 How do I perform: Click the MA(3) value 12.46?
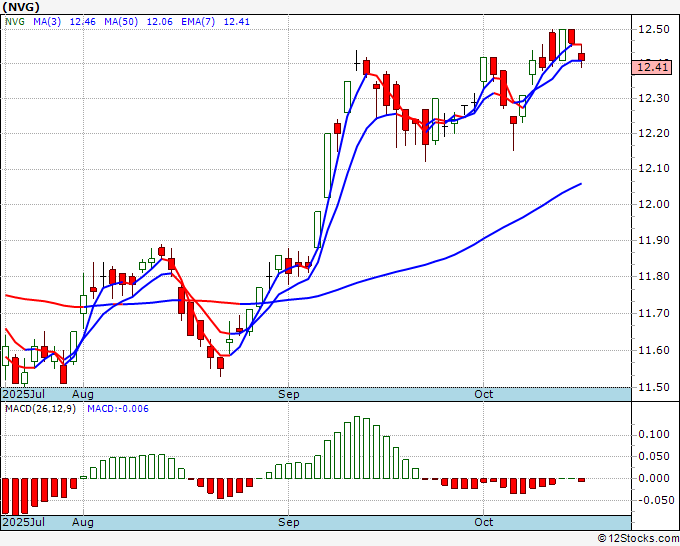(82, 22)
